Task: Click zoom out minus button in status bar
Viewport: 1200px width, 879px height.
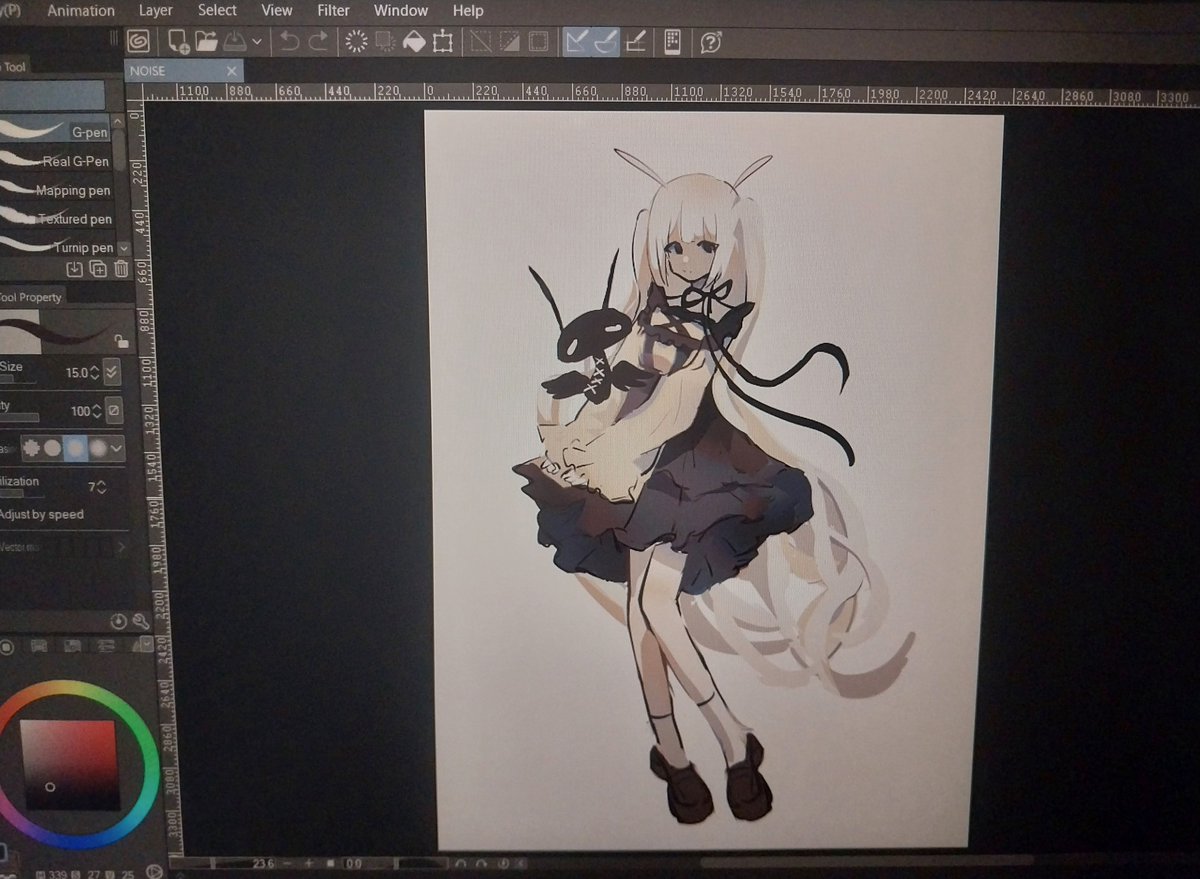Action: [288, 862]
